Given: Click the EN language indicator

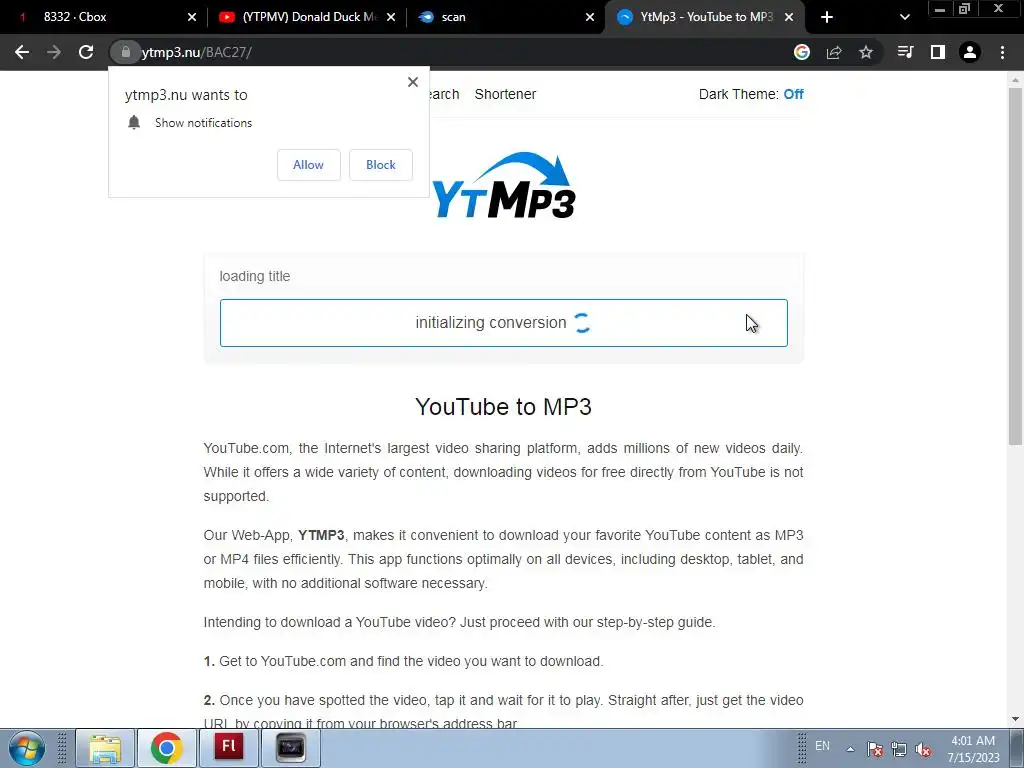Looking at the screenshot, I should 822,746.
